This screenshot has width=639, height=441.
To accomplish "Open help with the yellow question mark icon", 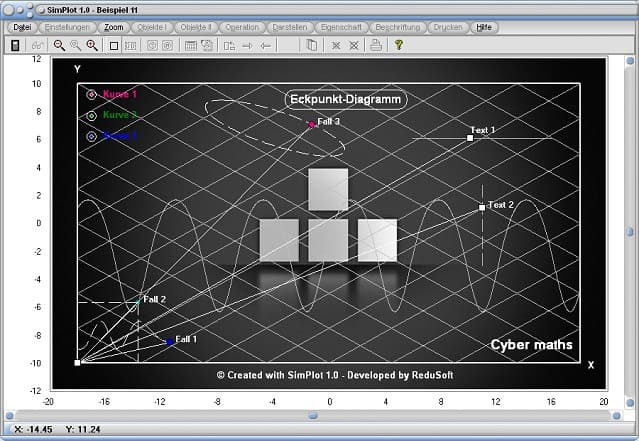I will 399,45.
